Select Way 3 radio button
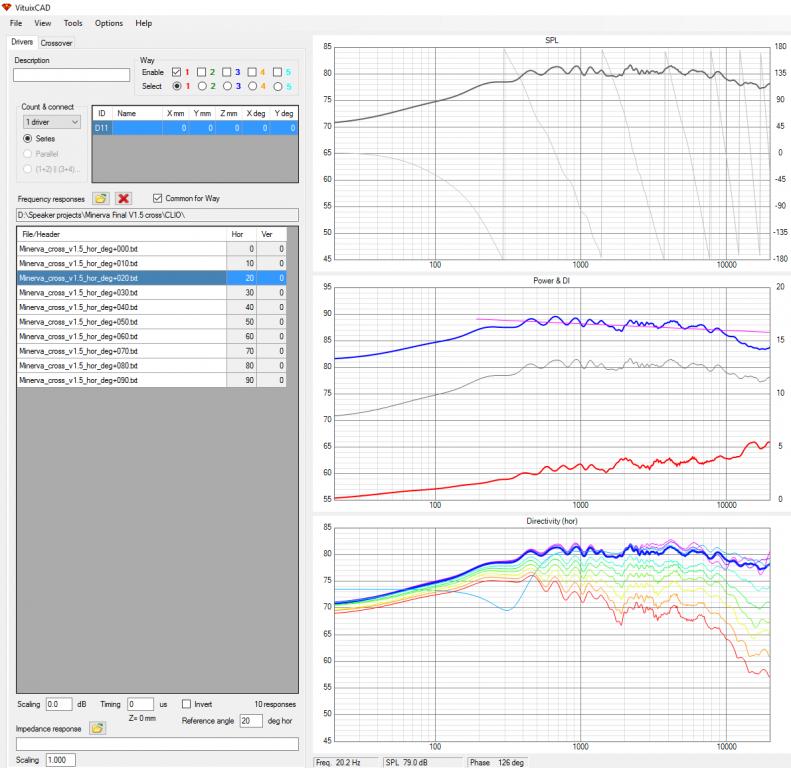Image resolution: width=791 pixels, height=768 pixels. click(228, 86)
